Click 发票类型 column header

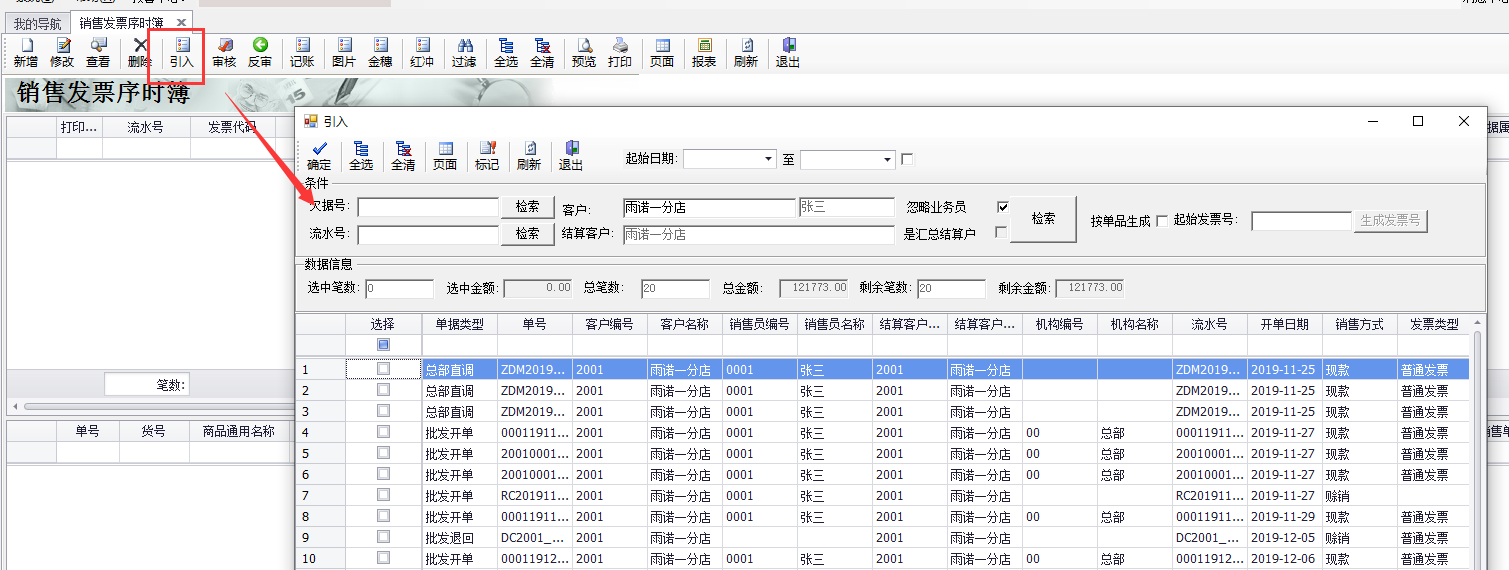(x=1434, y=325)
